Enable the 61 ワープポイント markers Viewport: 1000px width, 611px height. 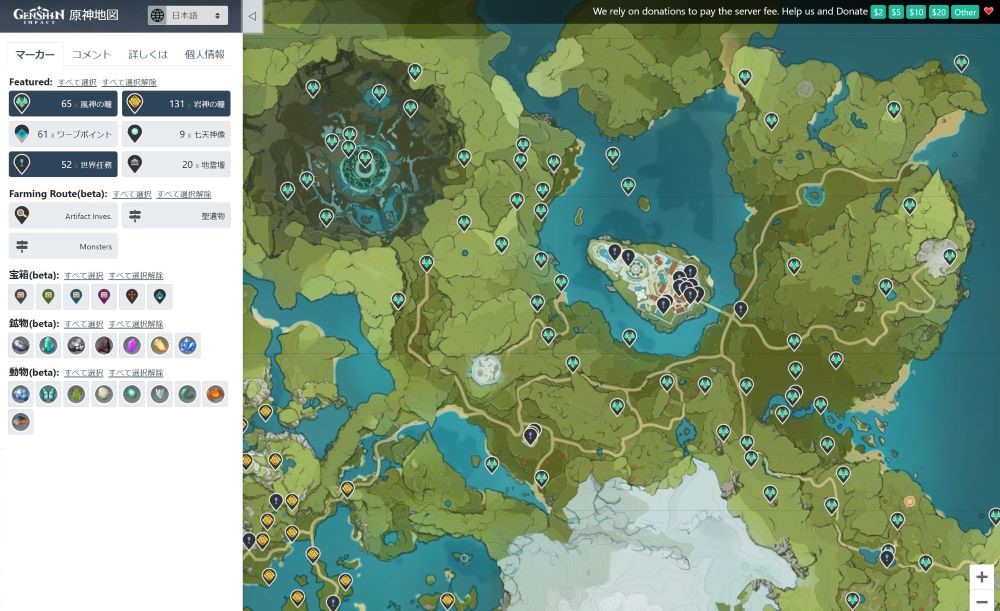63,134
